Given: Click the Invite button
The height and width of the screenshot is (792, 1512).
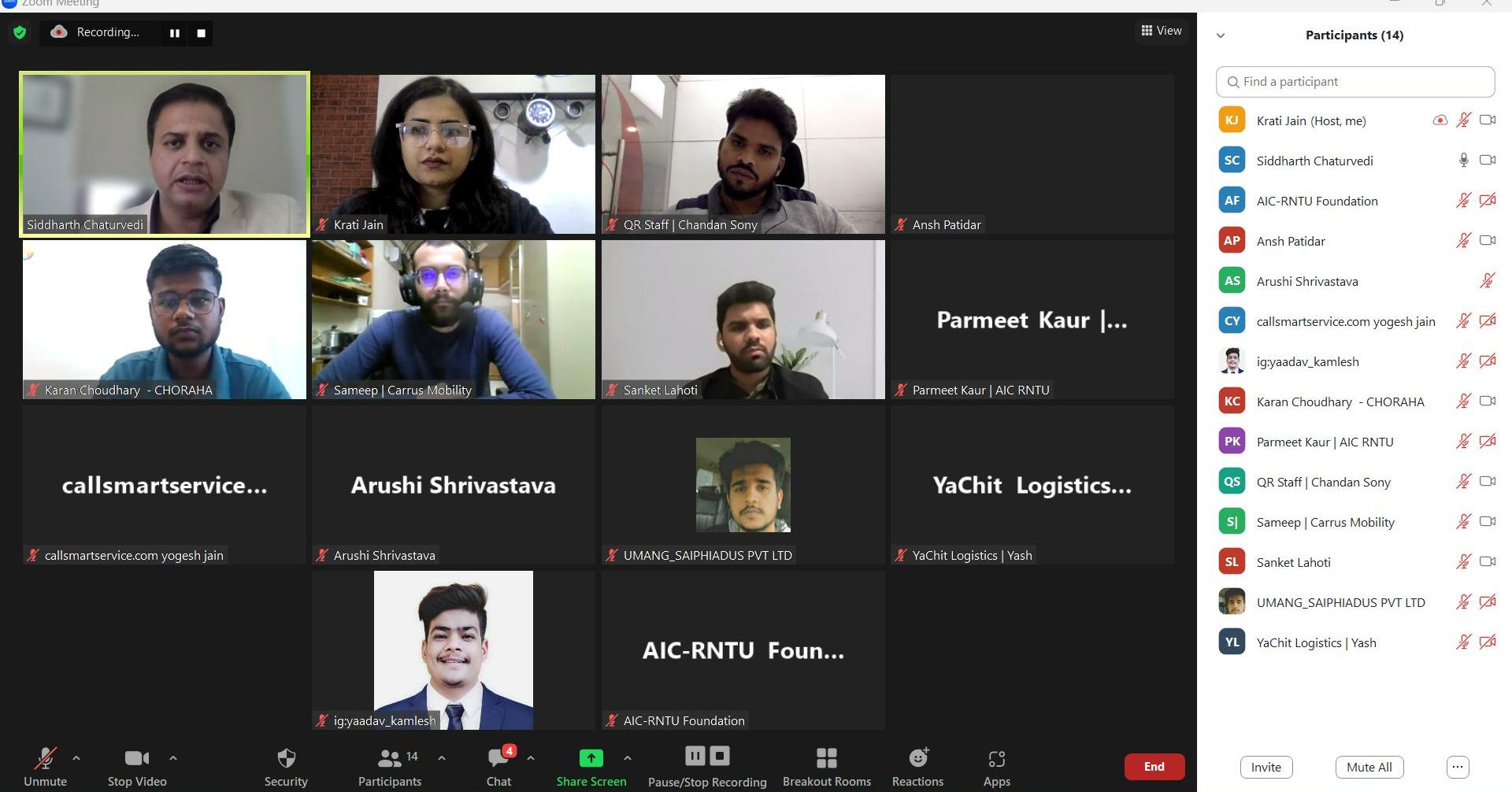Looking at the screenshot, I should coord(1266,767).
